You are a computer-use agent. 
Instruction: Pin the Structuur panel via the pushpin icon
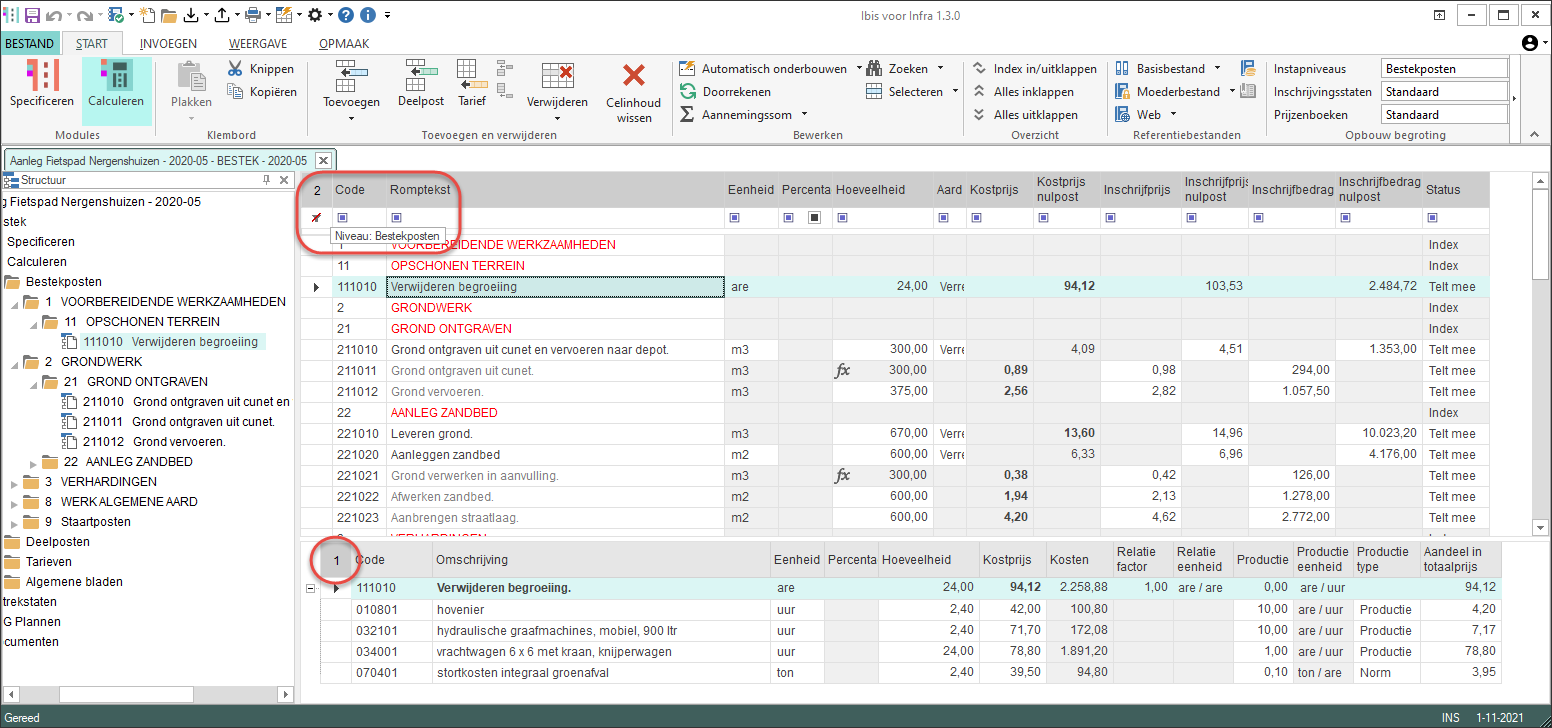click(x=266, y=180)
